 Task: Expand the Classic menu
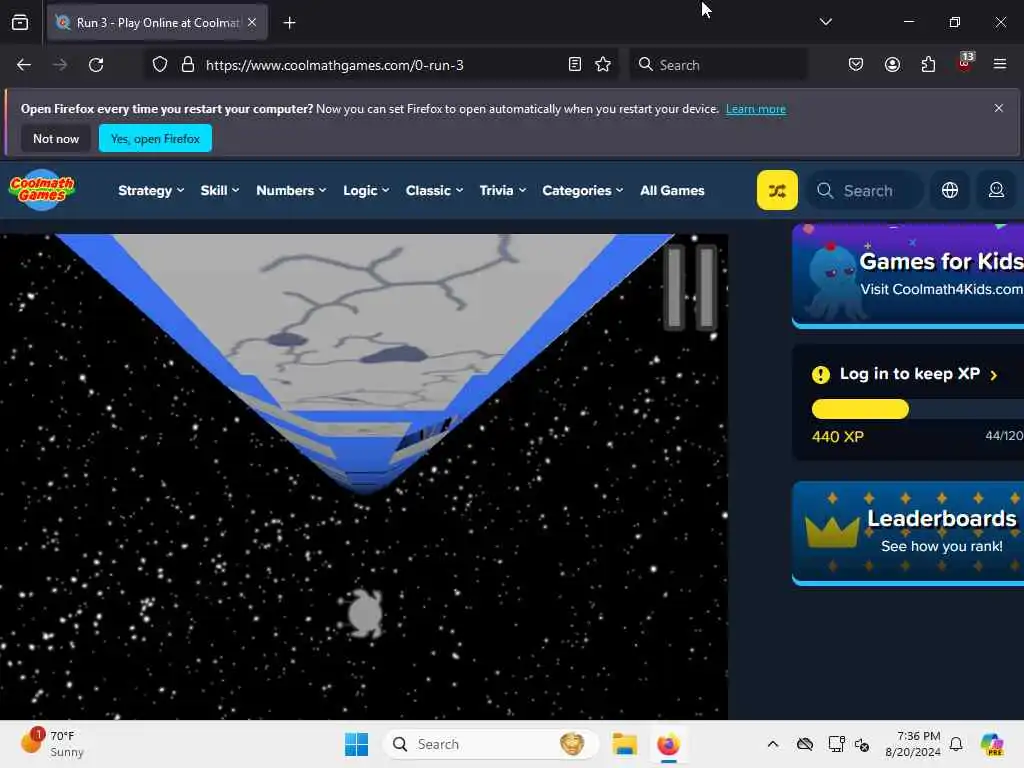[434, 191]
